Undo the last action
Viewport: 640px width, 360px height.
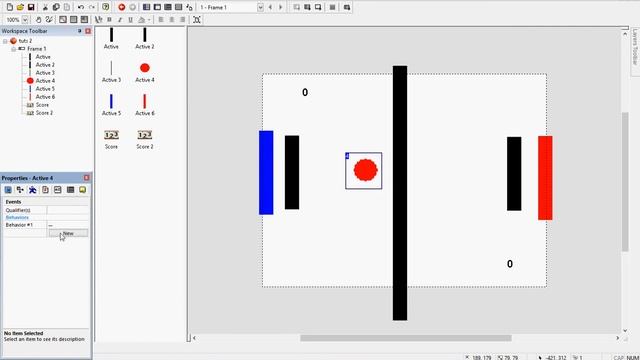pyautogui.click(x=81, y=7)
